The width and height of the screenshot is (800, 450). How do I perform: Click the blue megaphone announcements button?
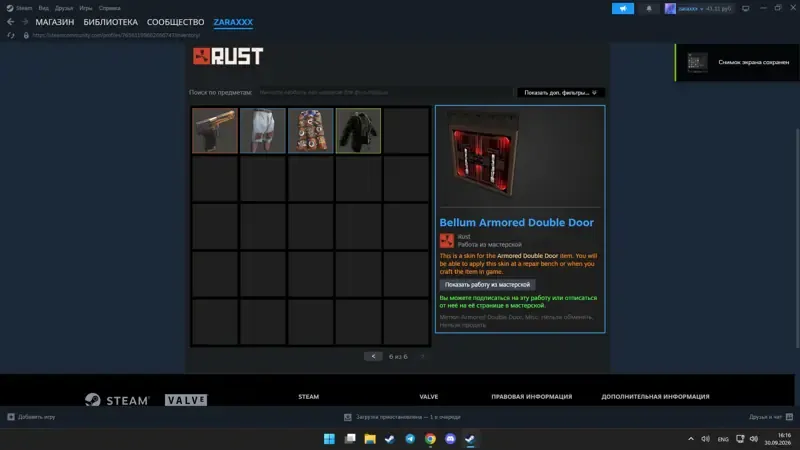pyautogui.click(x=623, y=8)
